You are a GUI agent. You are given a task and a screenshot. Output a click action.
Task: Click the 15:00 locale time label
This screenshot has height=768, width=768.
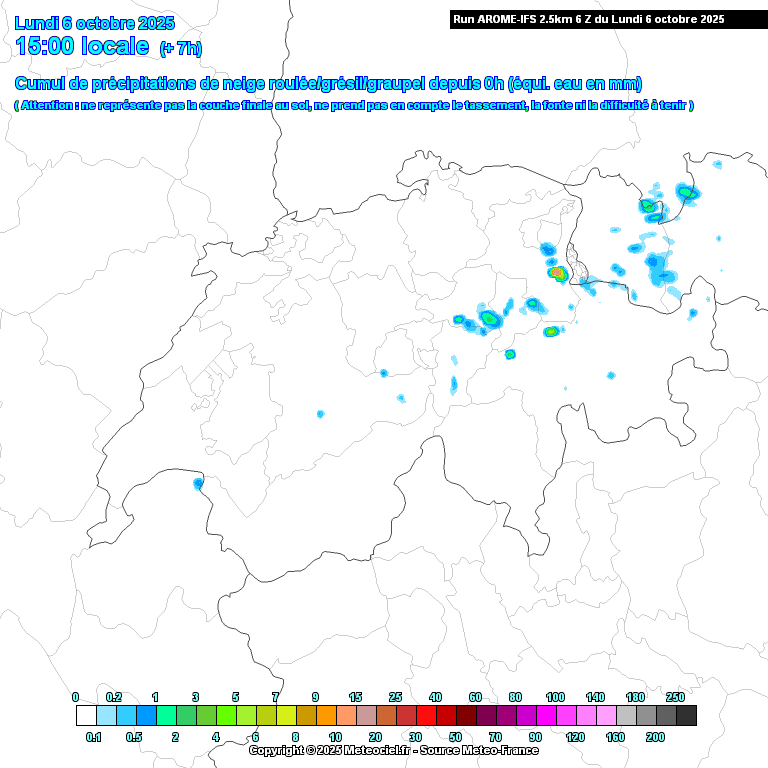pos(84,45)
